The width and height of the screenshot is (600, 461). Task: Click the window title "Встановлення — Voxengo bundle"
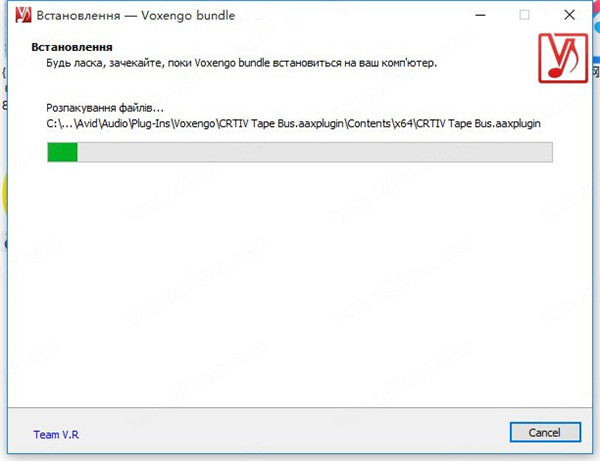pyautogui.click(x=136, y=15)
